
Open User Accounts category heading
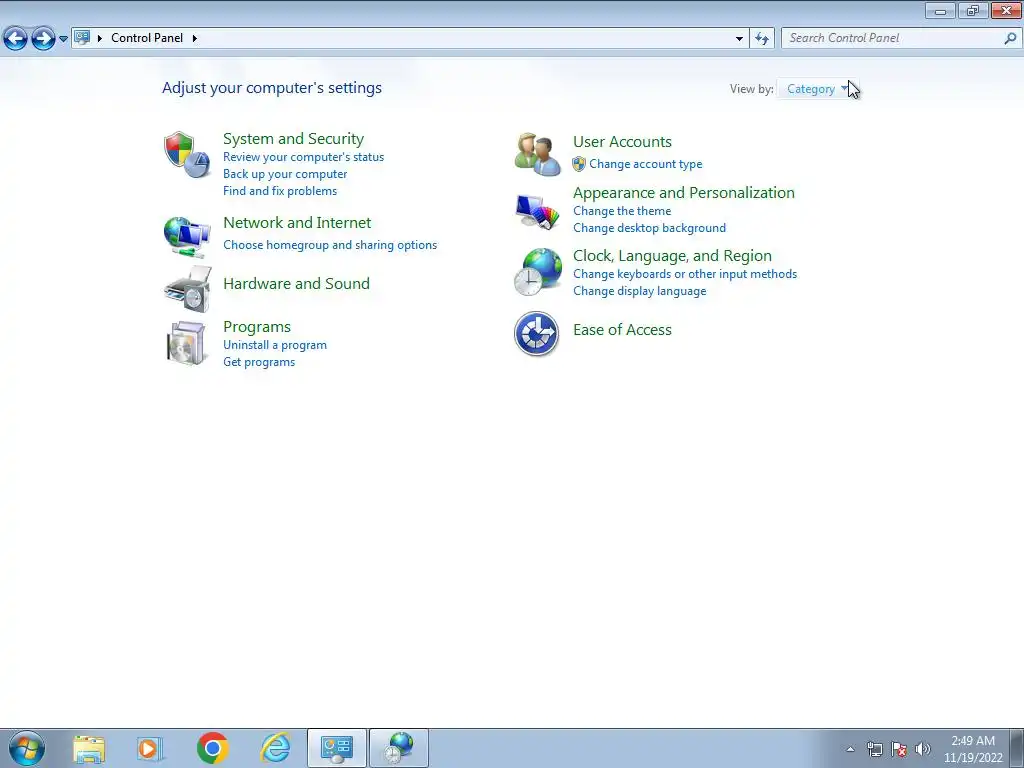622,142
